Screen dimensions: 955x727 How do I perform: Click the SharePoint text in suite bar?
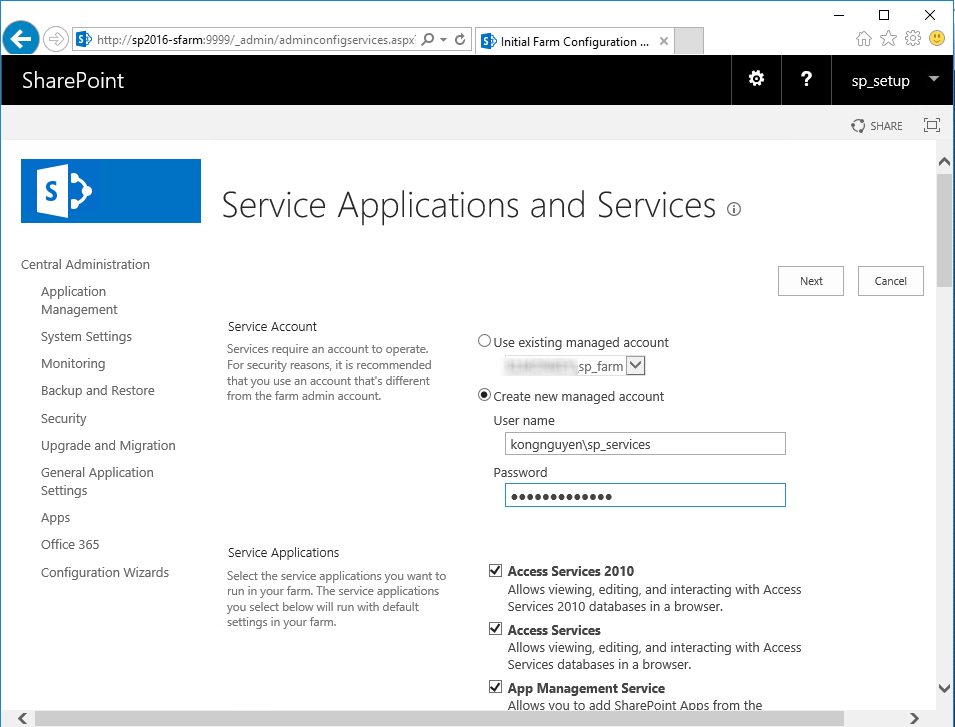pyautogui.click(x=73, y=80)
